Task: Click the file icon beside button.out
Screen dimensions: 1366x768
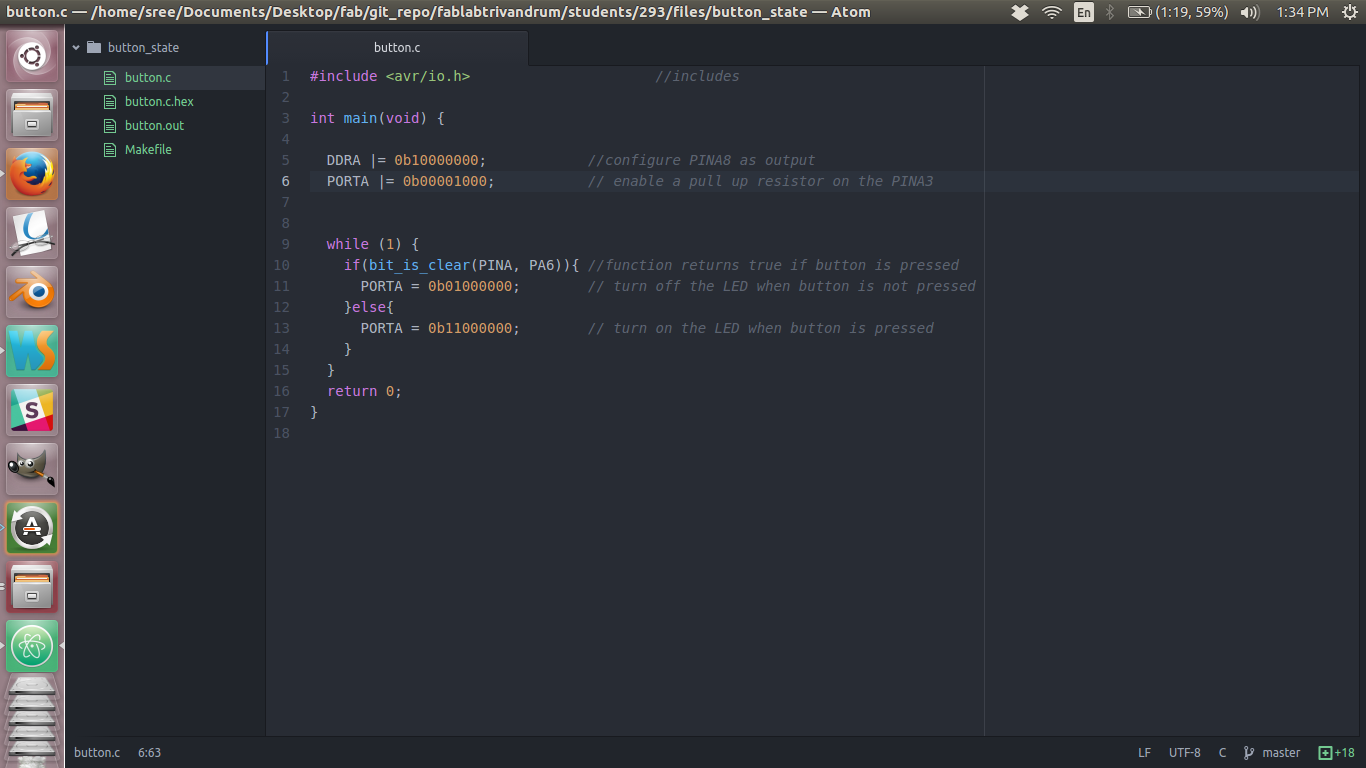Action: pos(110,125)
